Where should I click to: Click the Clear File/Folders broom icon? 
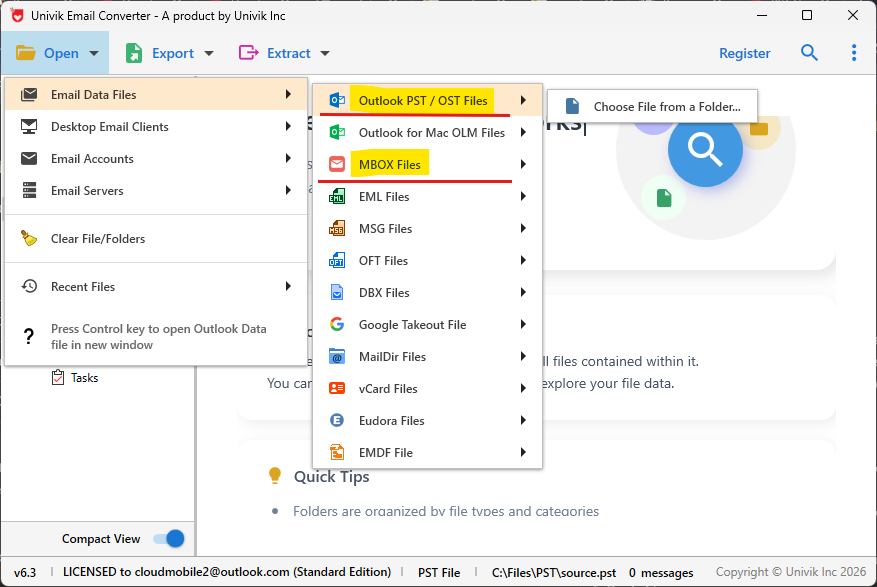(x=29, y=238)
